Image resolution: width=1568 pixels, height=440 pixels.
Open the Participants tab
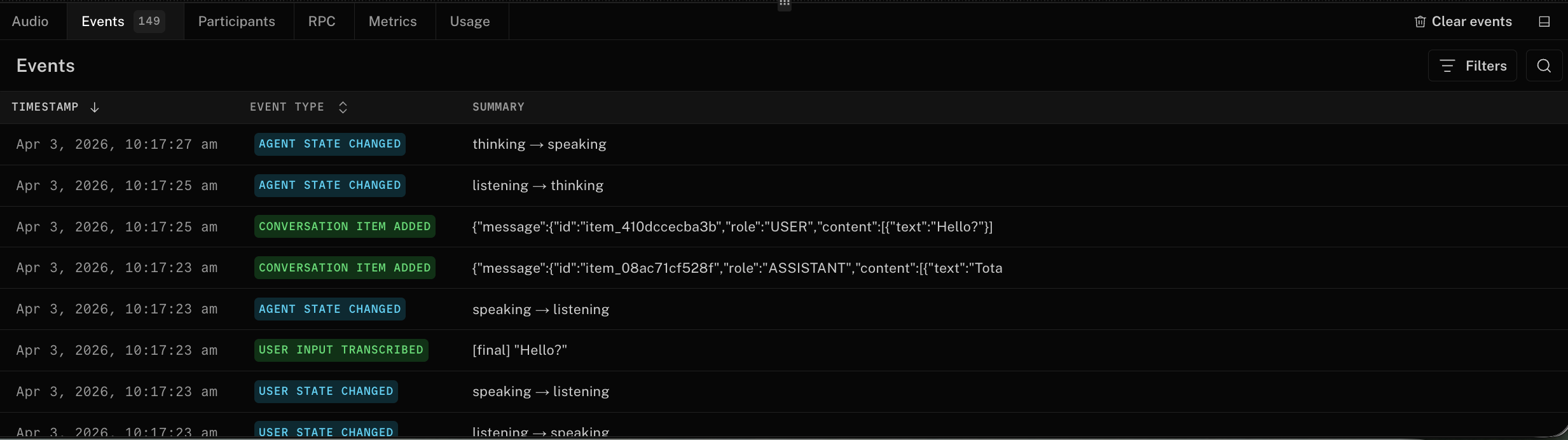(x=237, y=22)
